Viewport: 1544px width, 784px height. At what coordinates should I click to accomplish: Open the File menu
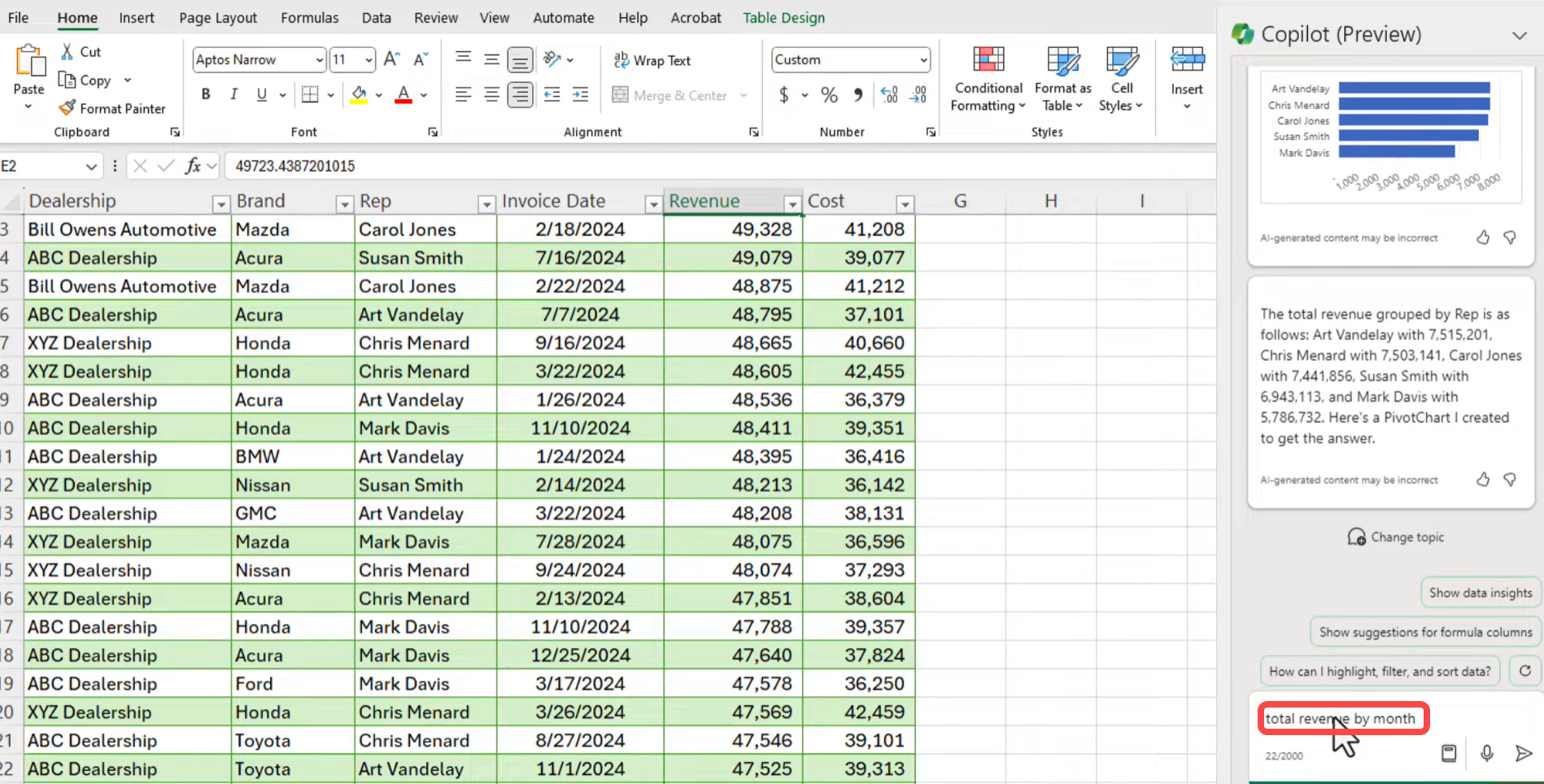[18, 18]
